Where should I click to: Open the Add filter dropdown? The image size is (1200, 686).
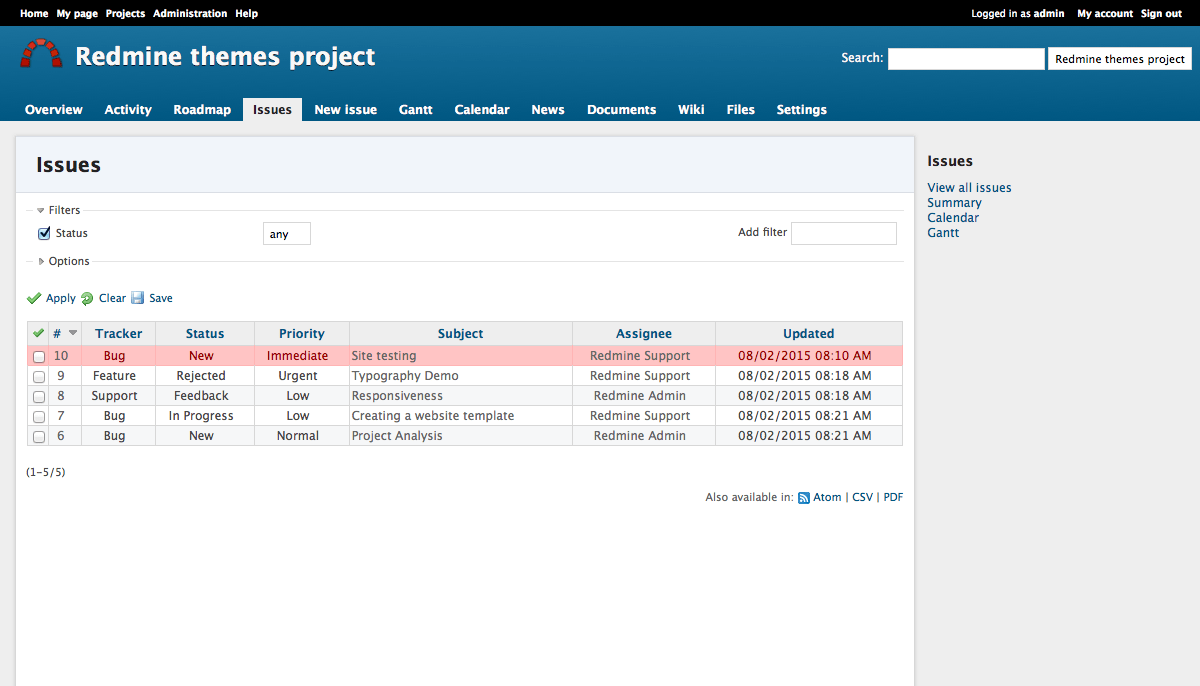pos(844,233)
